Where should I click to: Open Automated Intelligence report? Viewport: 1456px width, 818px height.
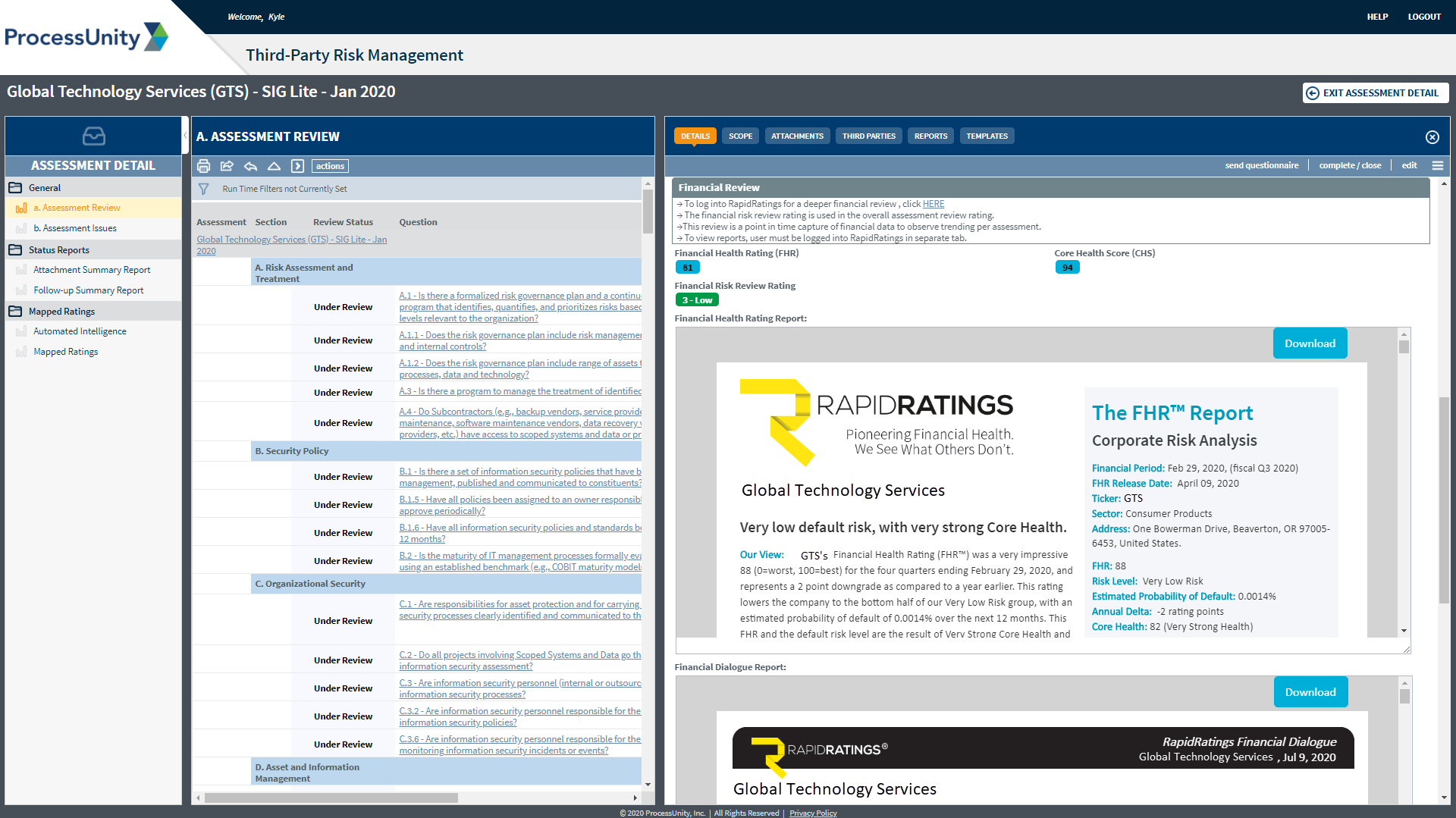point(80,331)
